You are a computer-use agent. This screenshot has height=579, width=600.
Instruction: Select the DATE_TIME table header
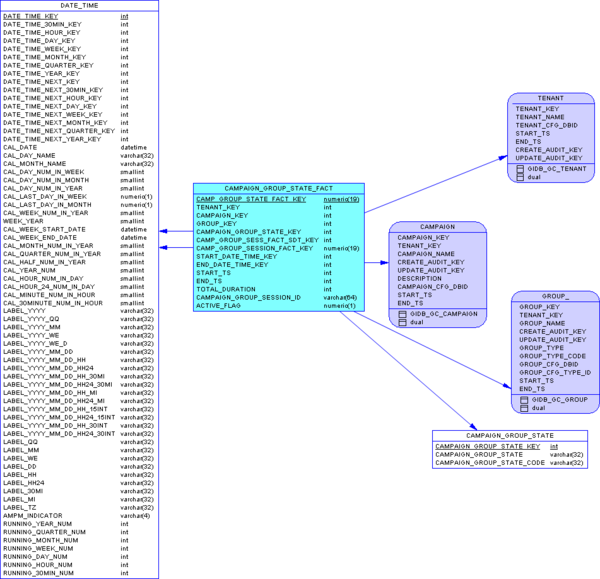tap(79, 6)
